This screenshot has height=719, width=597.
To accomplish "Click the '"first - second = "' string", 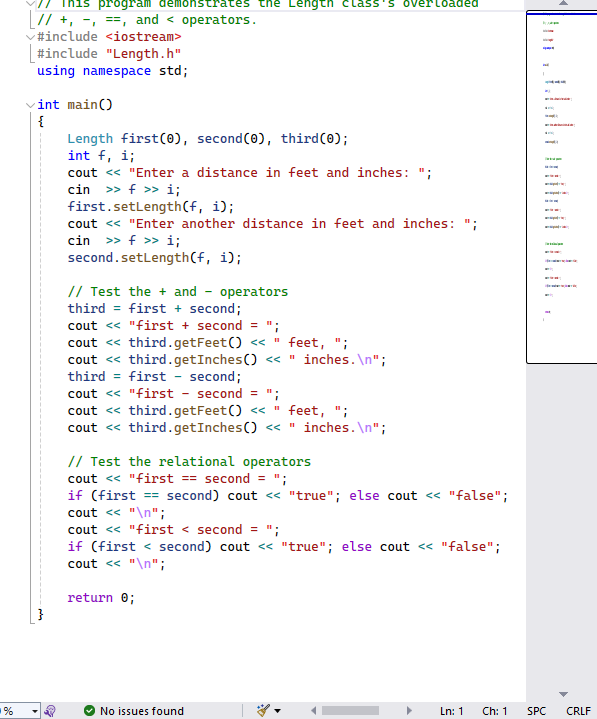I will coord(201,393).
